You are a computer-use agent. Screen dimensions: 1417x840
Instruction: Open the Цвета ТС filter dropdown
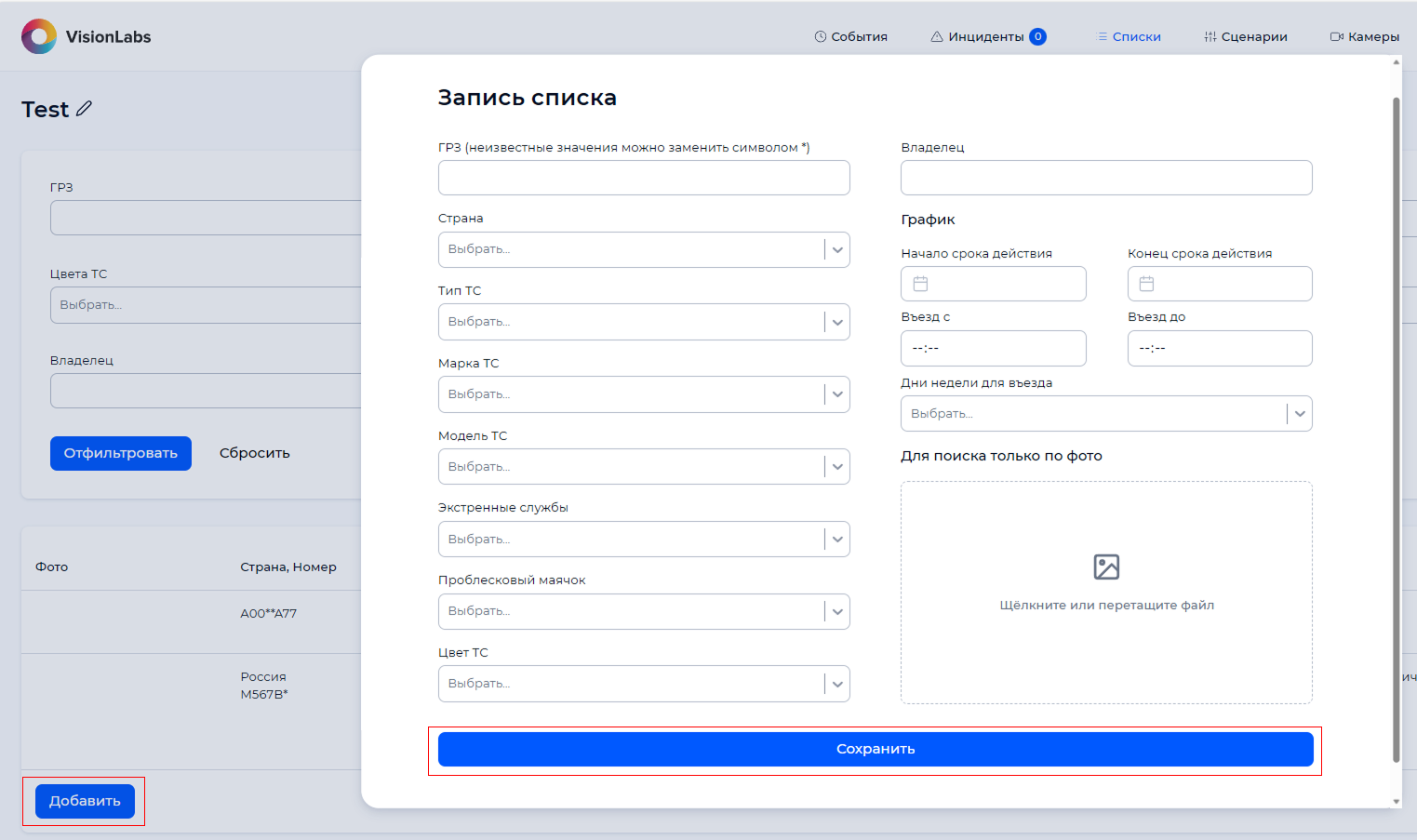click(x=206, y=305)
